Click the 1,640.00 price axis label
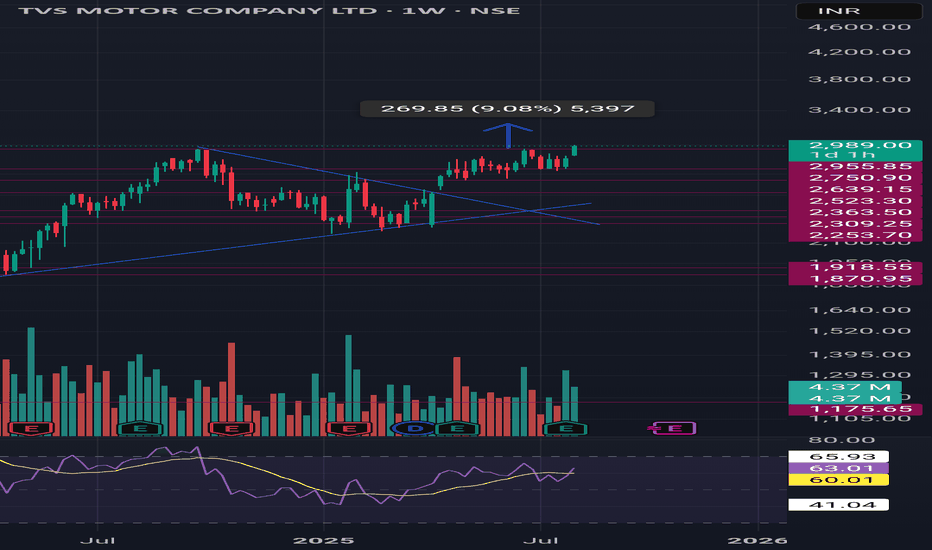The image size is (932, 550). [859, 310]
